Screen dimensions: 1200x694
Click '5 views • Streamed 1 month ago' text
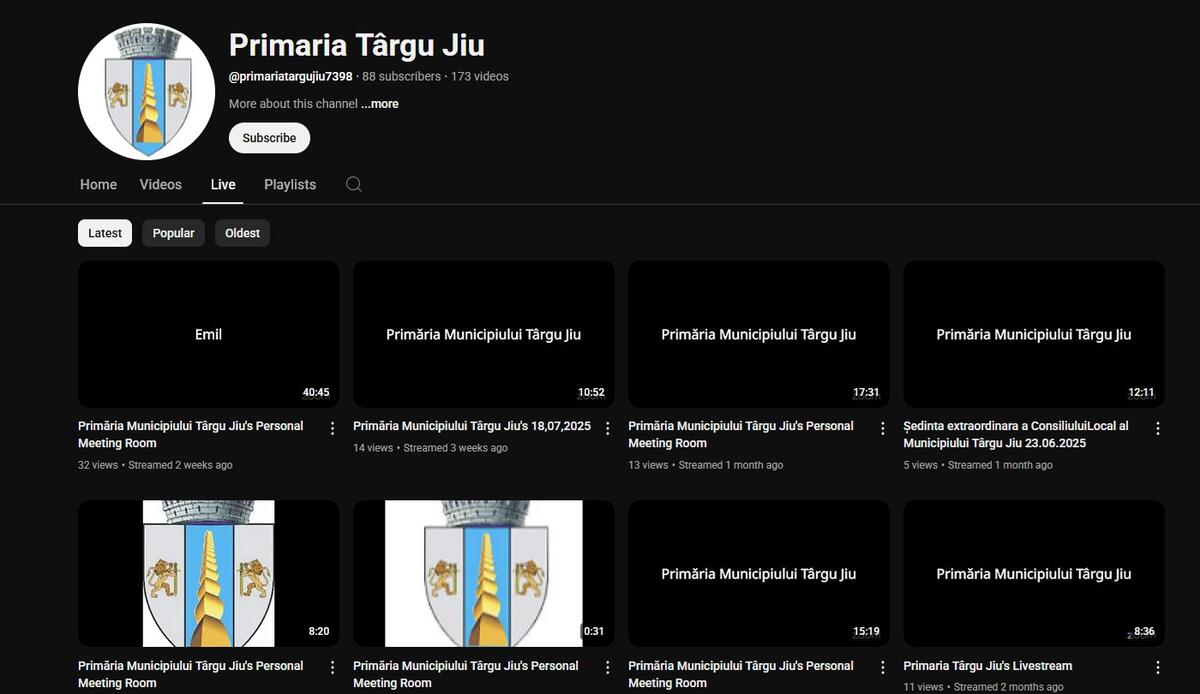click(978, 465)
